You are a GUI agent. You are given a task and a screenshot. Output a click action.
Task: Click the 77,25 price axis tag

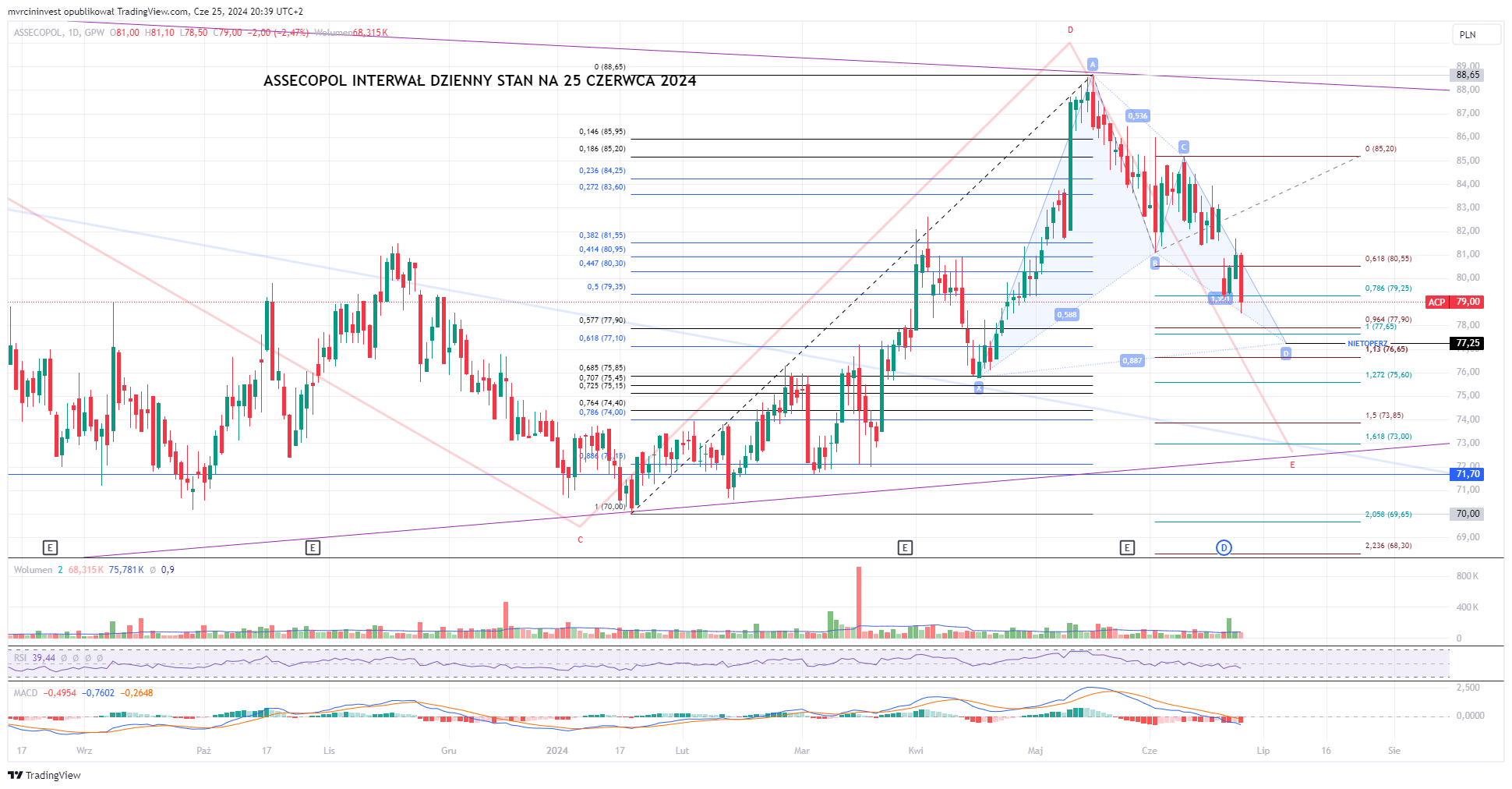(1468, 343)
